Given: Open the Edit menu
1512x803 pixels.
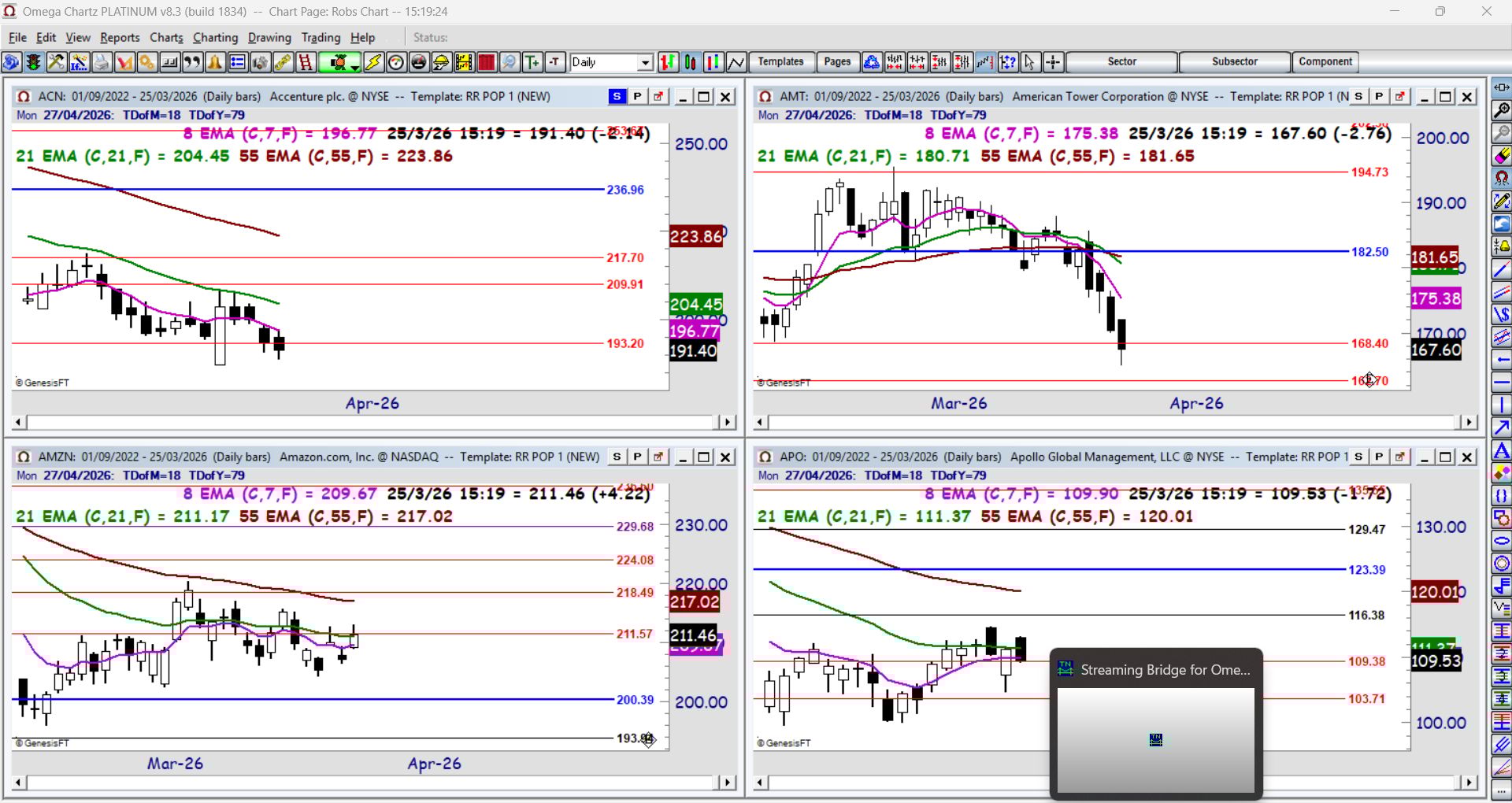Looking at the screenshot, I should click(46, 37).
